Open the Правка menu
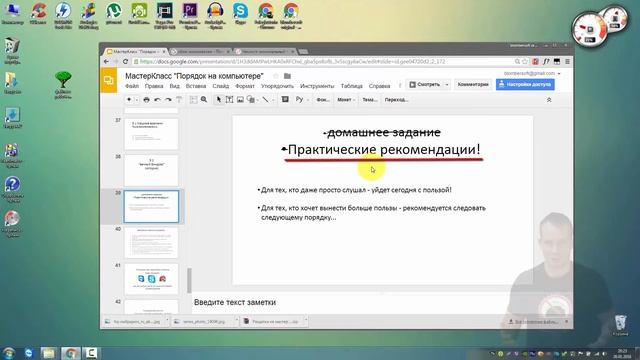The image size is (640, 360). (x=154, y=86)
